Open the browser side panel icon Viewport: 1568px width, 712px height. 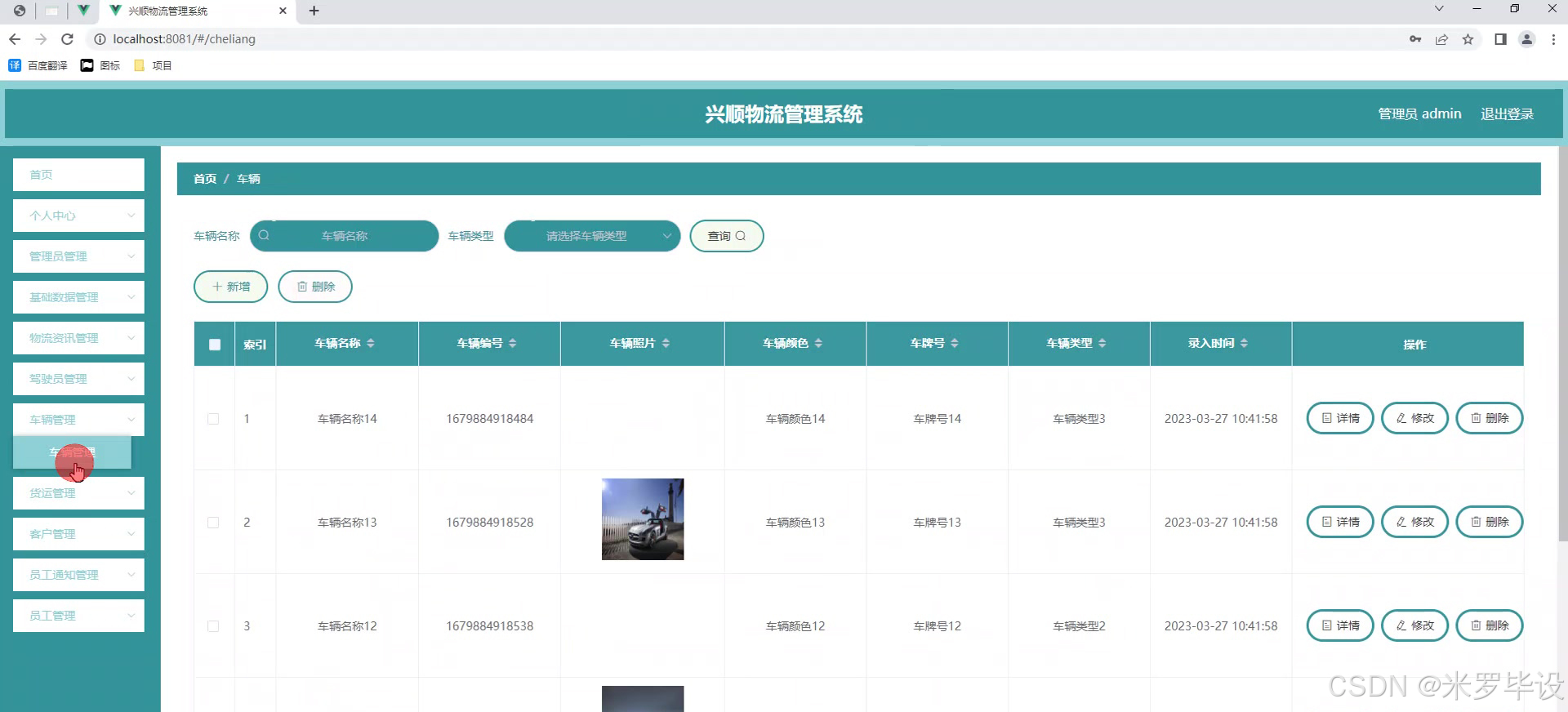[1500, 39]
